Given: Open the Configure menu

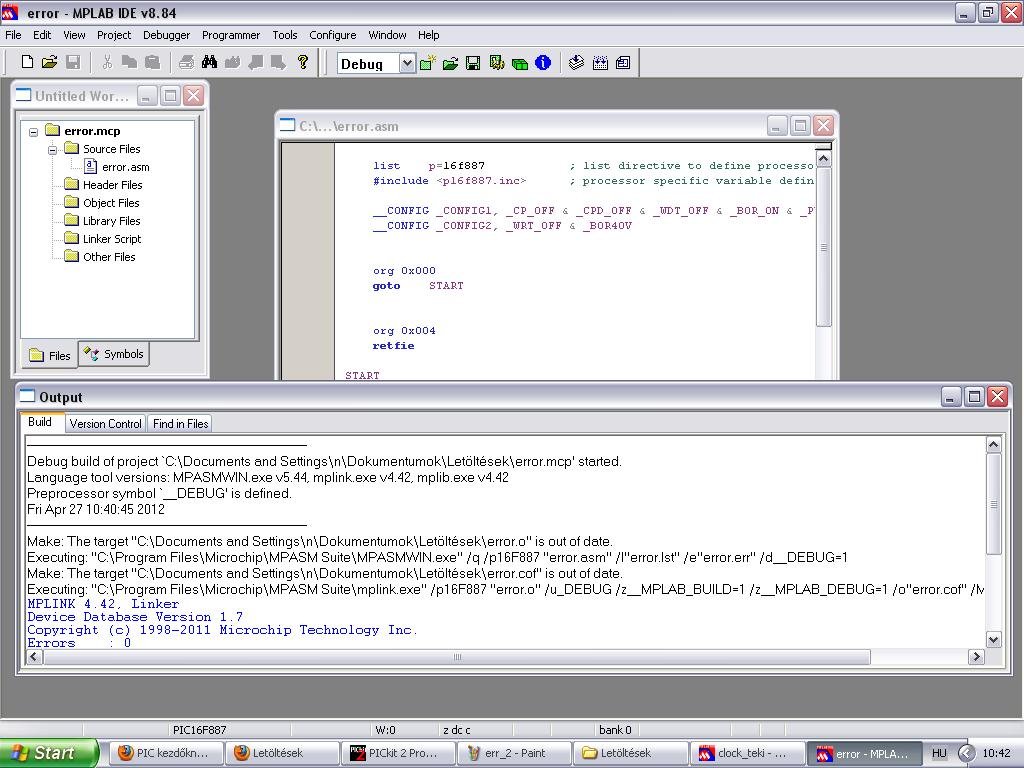Looking at the screenshot, I should coord(332,35).
